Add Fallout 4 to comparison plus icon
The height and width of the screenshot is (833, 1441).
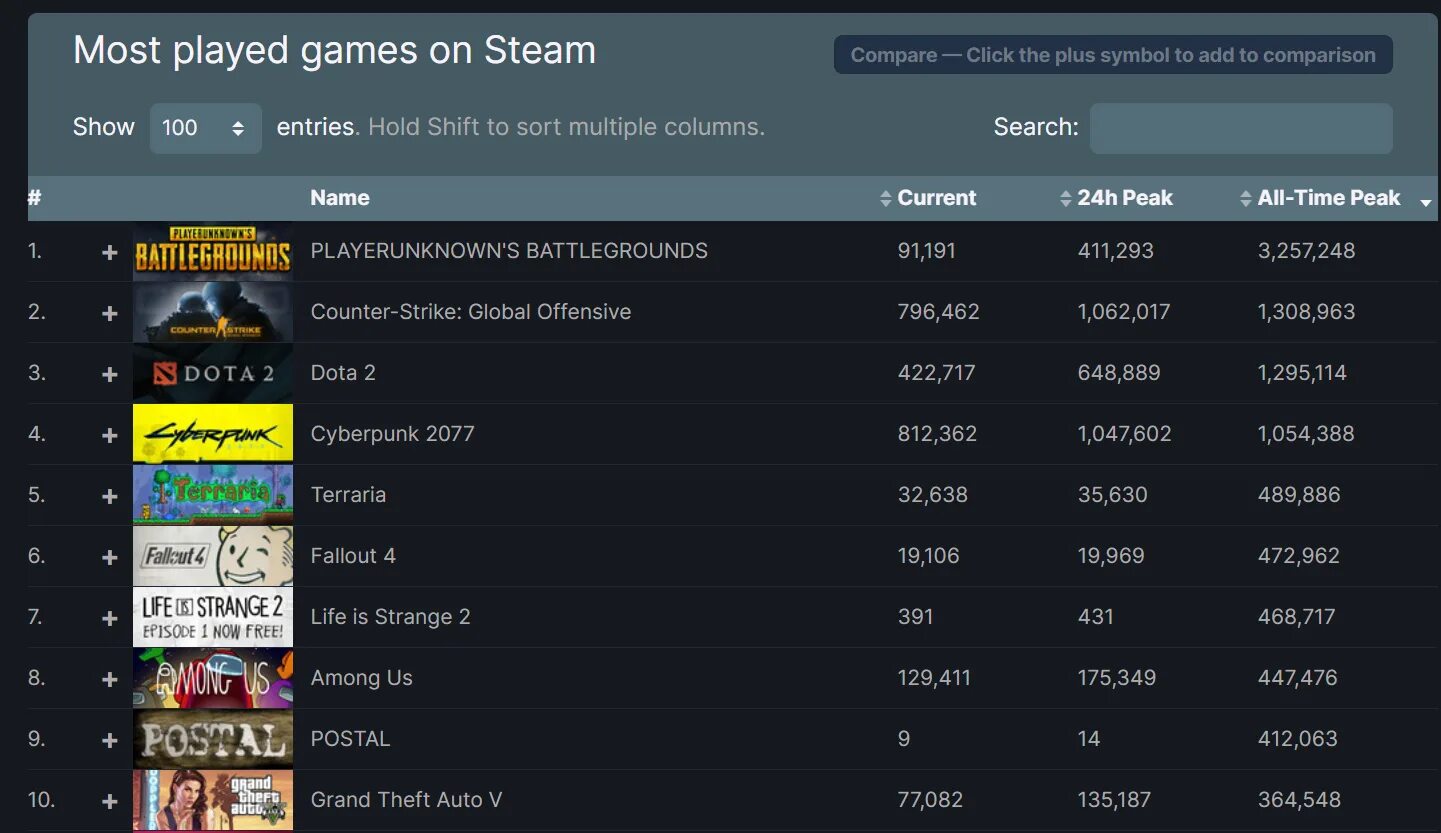point(110,558)
